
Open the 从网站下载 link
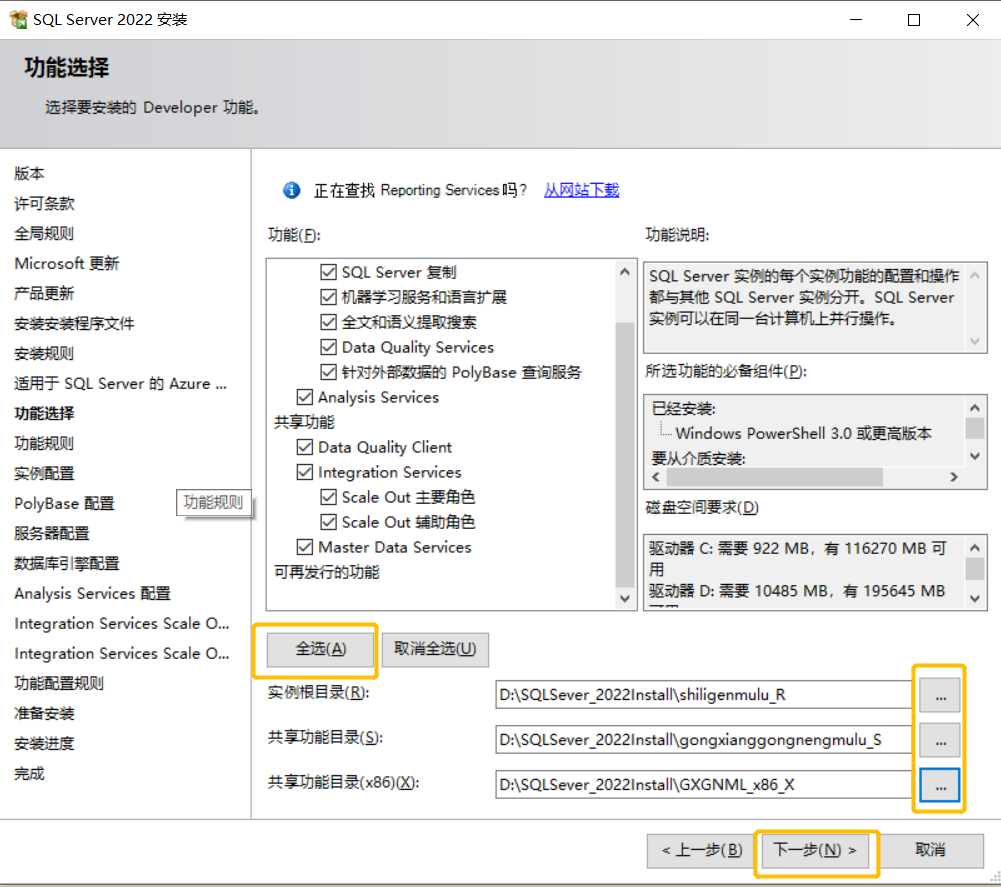(x=582, y=190)
